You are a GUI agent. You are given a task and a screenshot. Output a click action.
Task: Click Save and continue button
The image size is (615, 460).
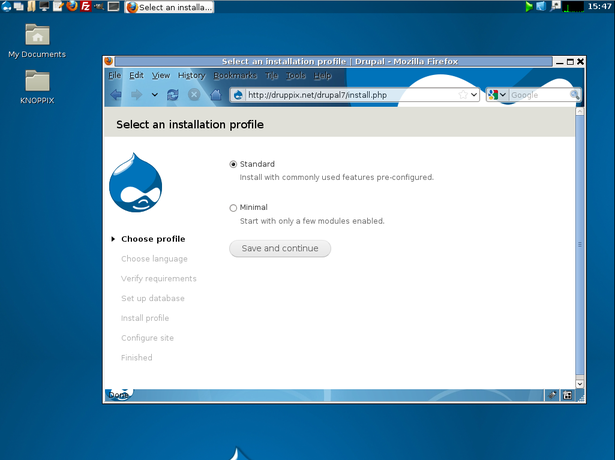click(280, 249)
